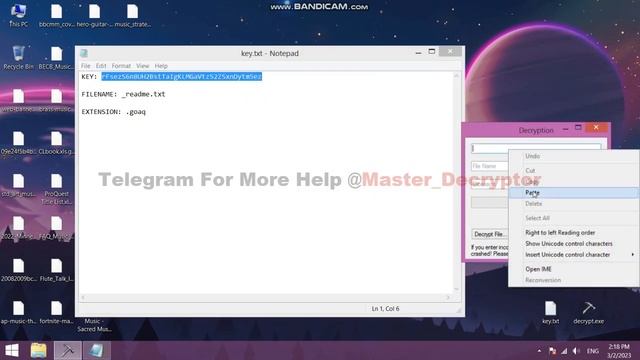The height and width of the screenshot is (360, 640).
Task: Open the Notepad Help menu
Action: [161, 66]
